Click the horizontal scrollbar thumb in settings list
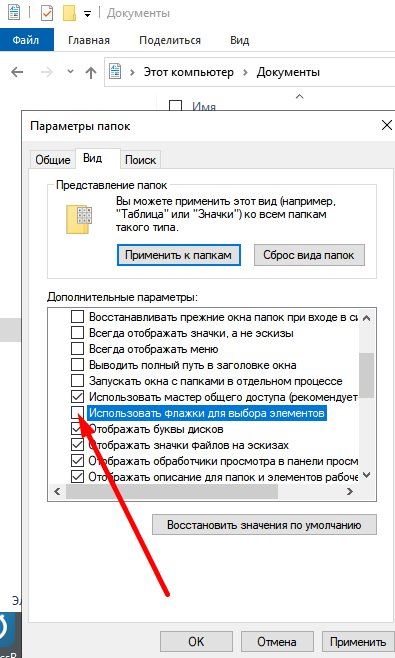This screenshot has height=658, width=395. click(x=172, y=491)
